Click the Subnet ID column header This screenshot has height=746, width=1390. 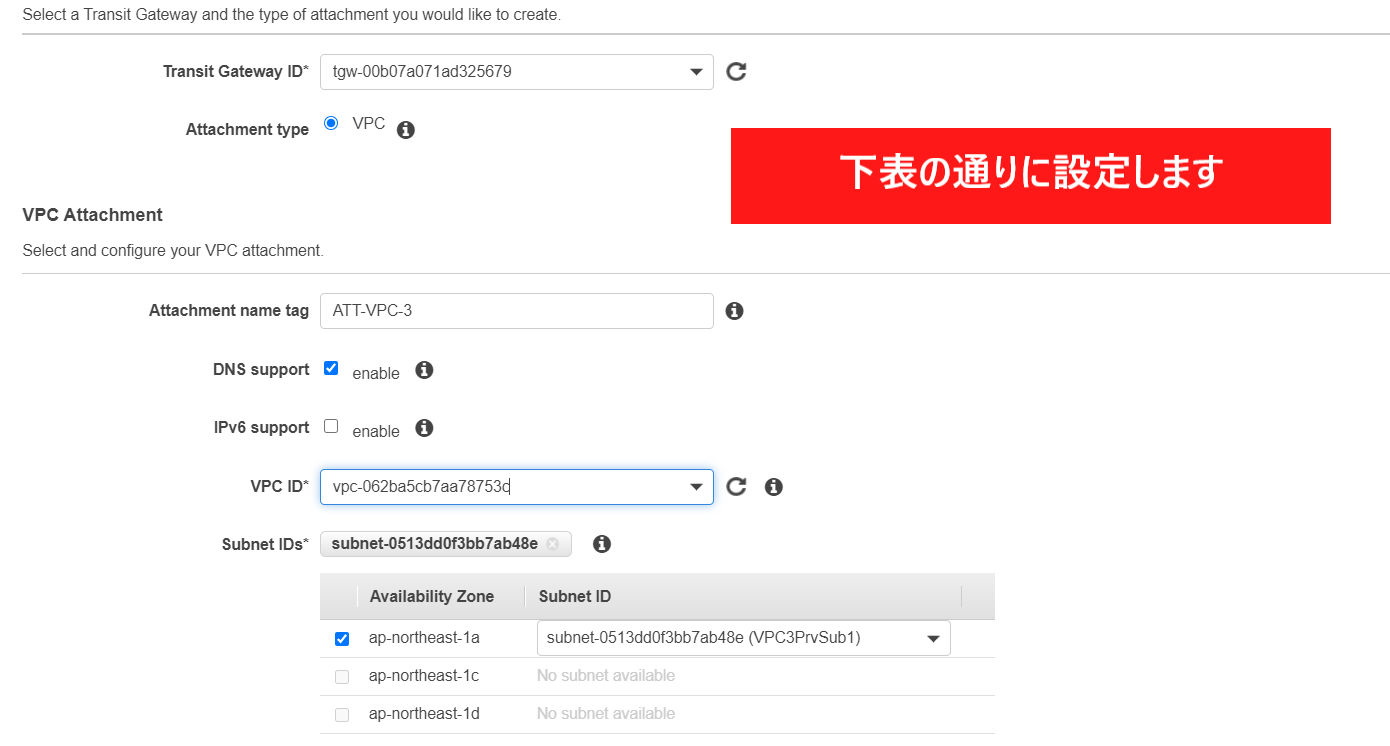coord(575,597)
